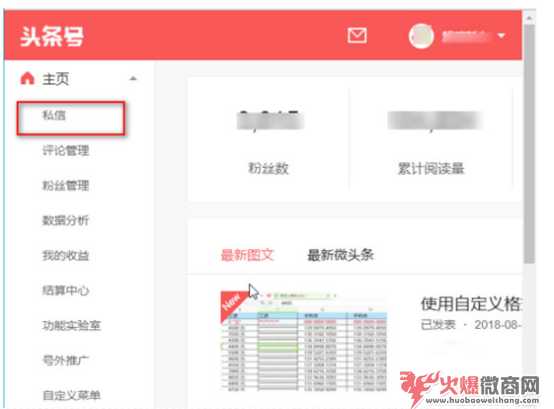Open 自定义菜单 in the sidebar

coord(72,395)
